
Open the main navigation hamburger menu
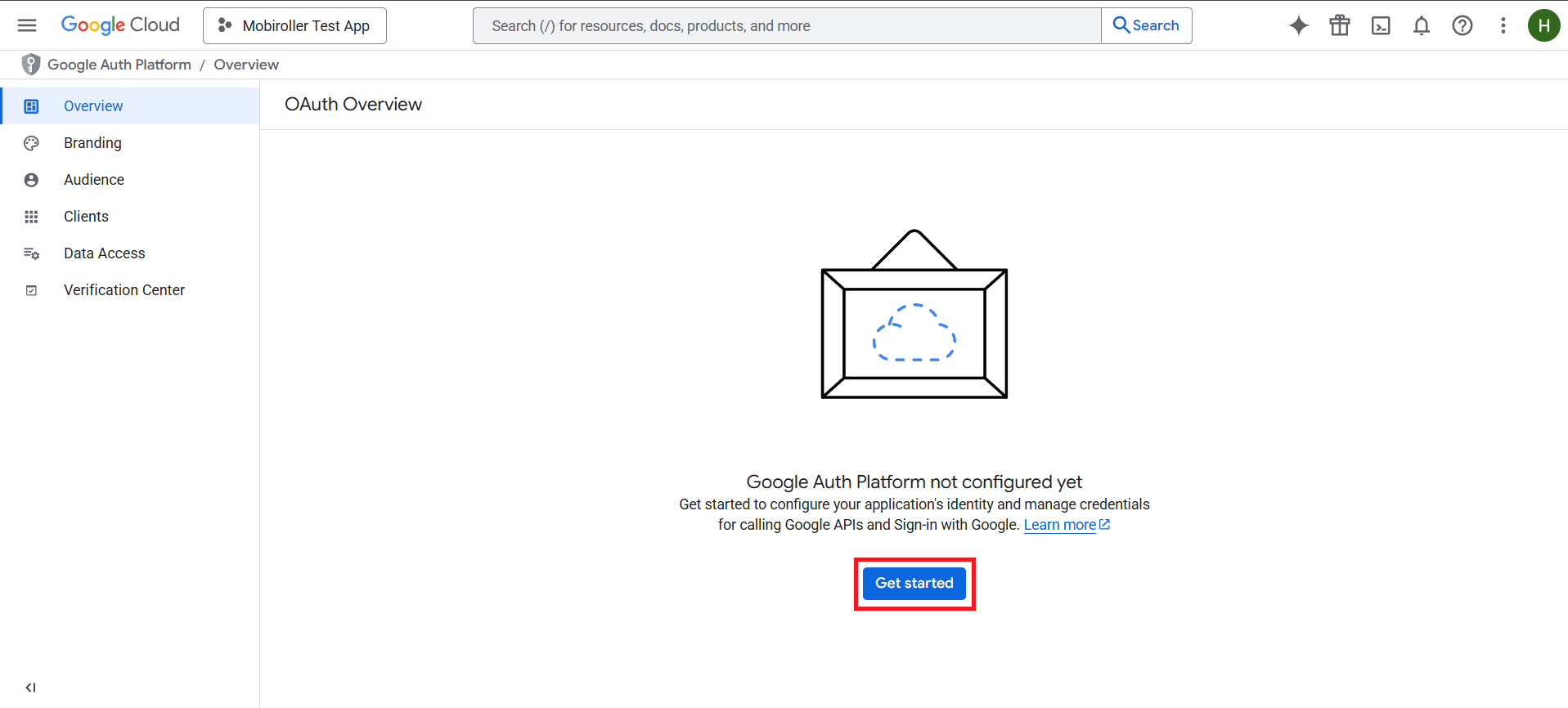pyautogui.click(x=27, y=25)
